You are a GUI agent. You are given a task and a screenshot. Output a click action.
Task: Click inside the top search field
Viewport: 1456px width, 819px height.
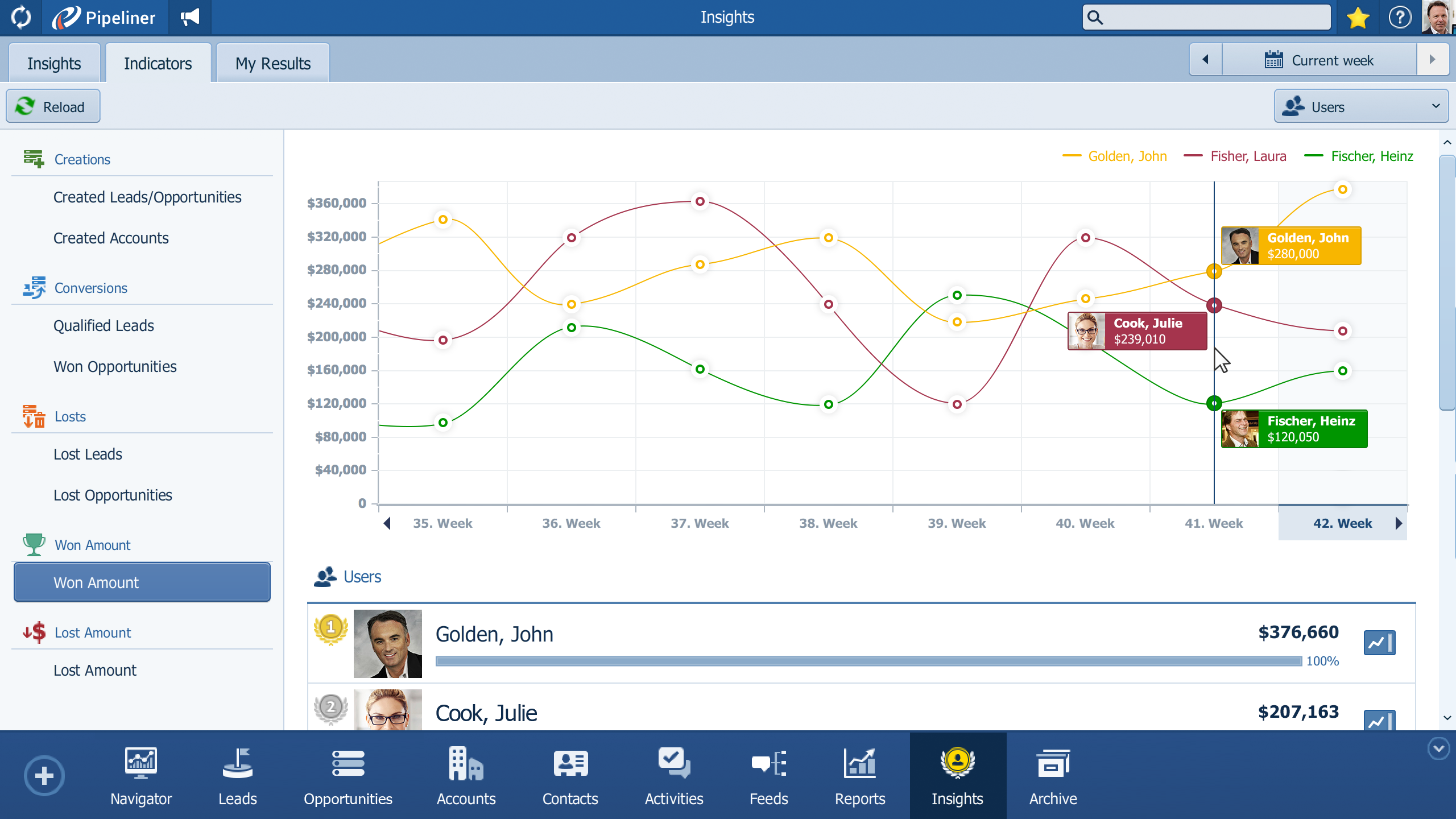tap(1207, 18)
